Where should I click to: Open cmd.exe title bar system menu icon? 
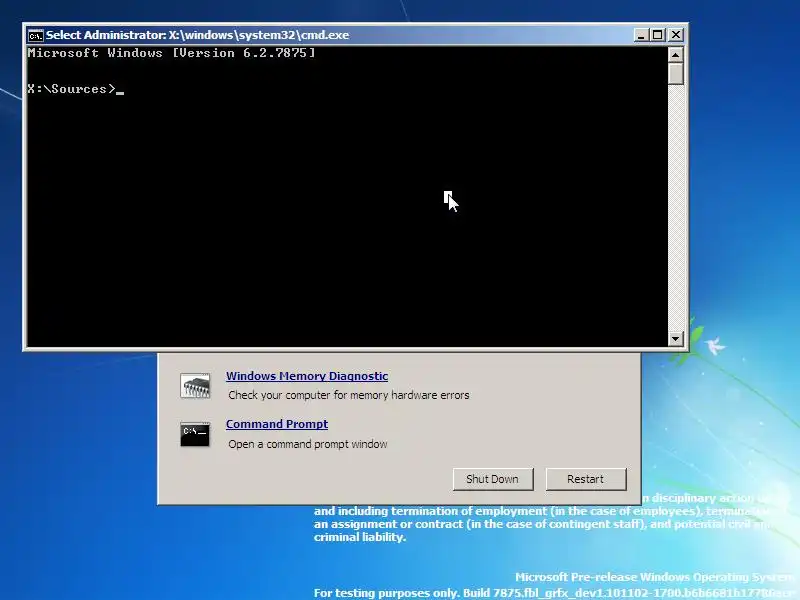click(x=36, y=35)
